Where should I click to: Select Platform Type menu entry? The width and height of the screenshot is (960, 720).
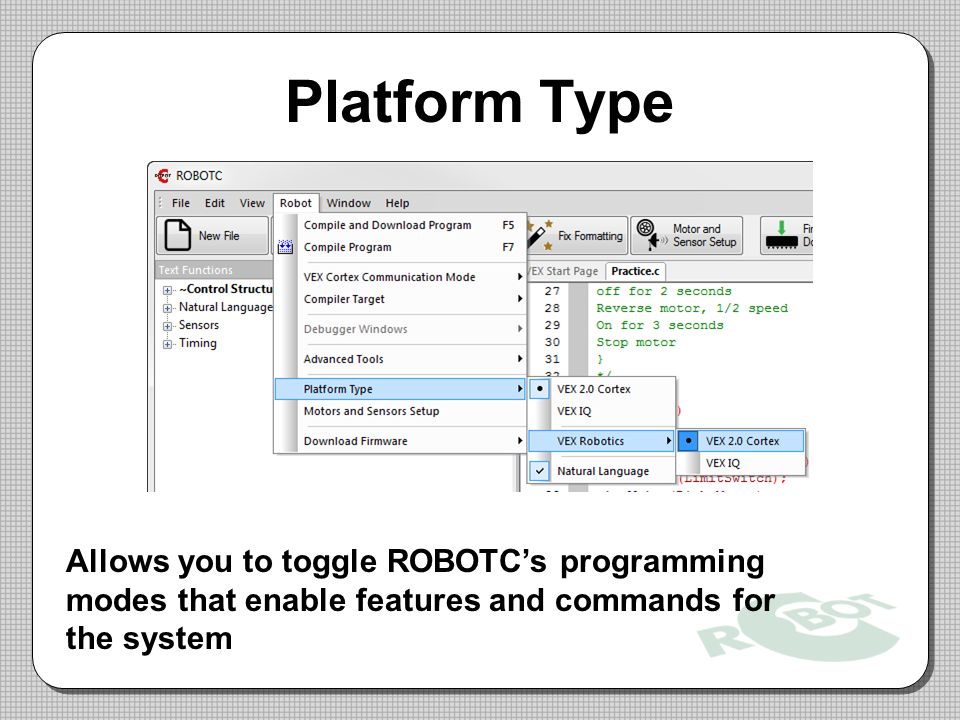click(x=400, y=389)
